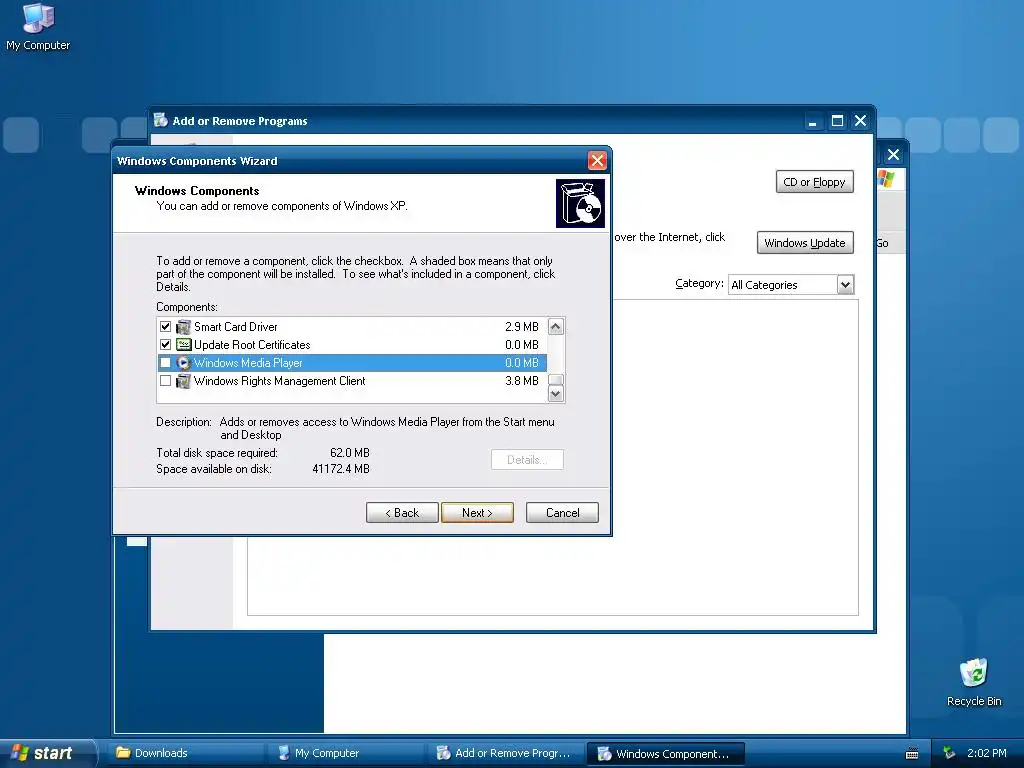1024x768 pixels.
Task: Click the components list scroll-up arrow
Action: [x=556, y=327]
